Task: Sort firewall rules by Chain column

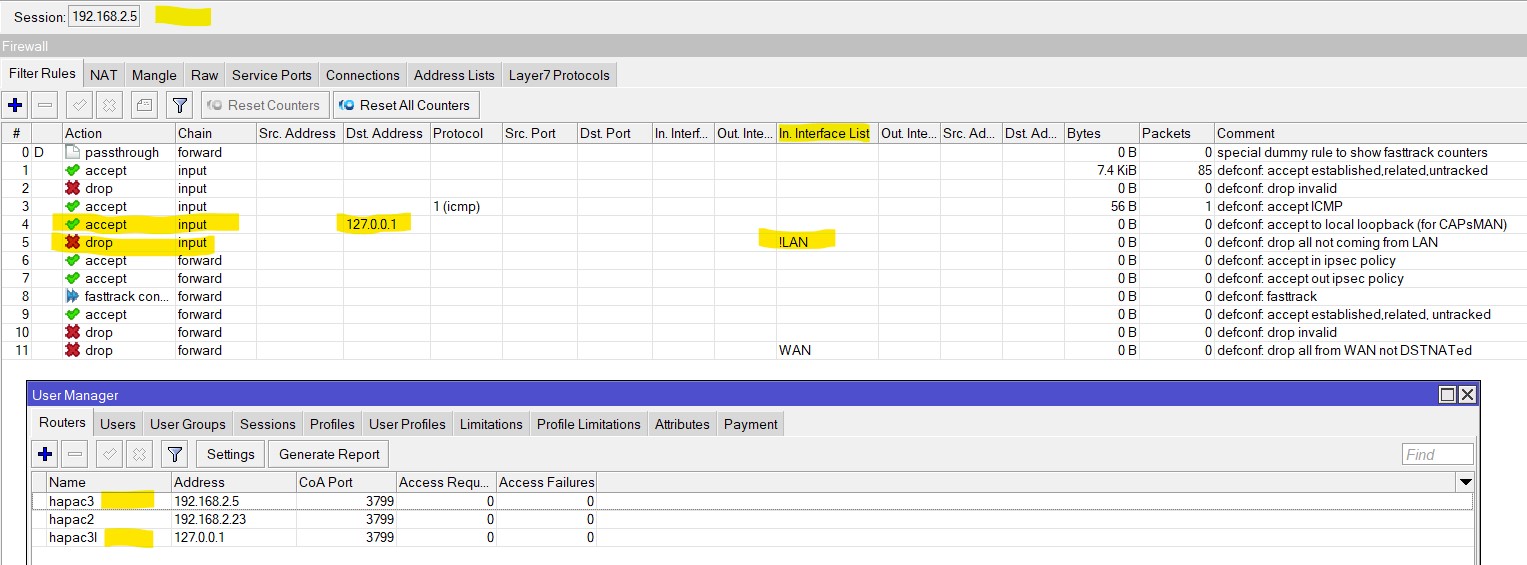Action: 214,133
